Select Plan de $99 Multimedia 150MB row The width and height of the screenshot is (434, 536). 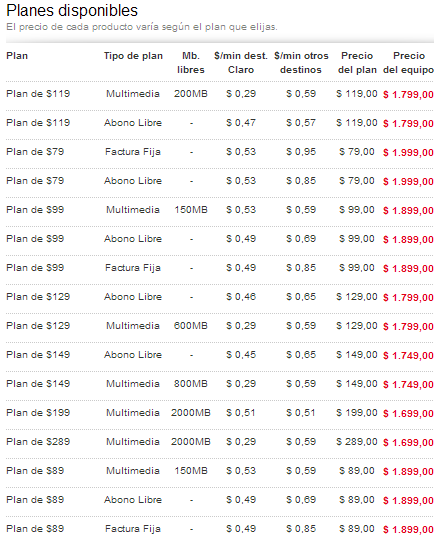click(220, 210)
